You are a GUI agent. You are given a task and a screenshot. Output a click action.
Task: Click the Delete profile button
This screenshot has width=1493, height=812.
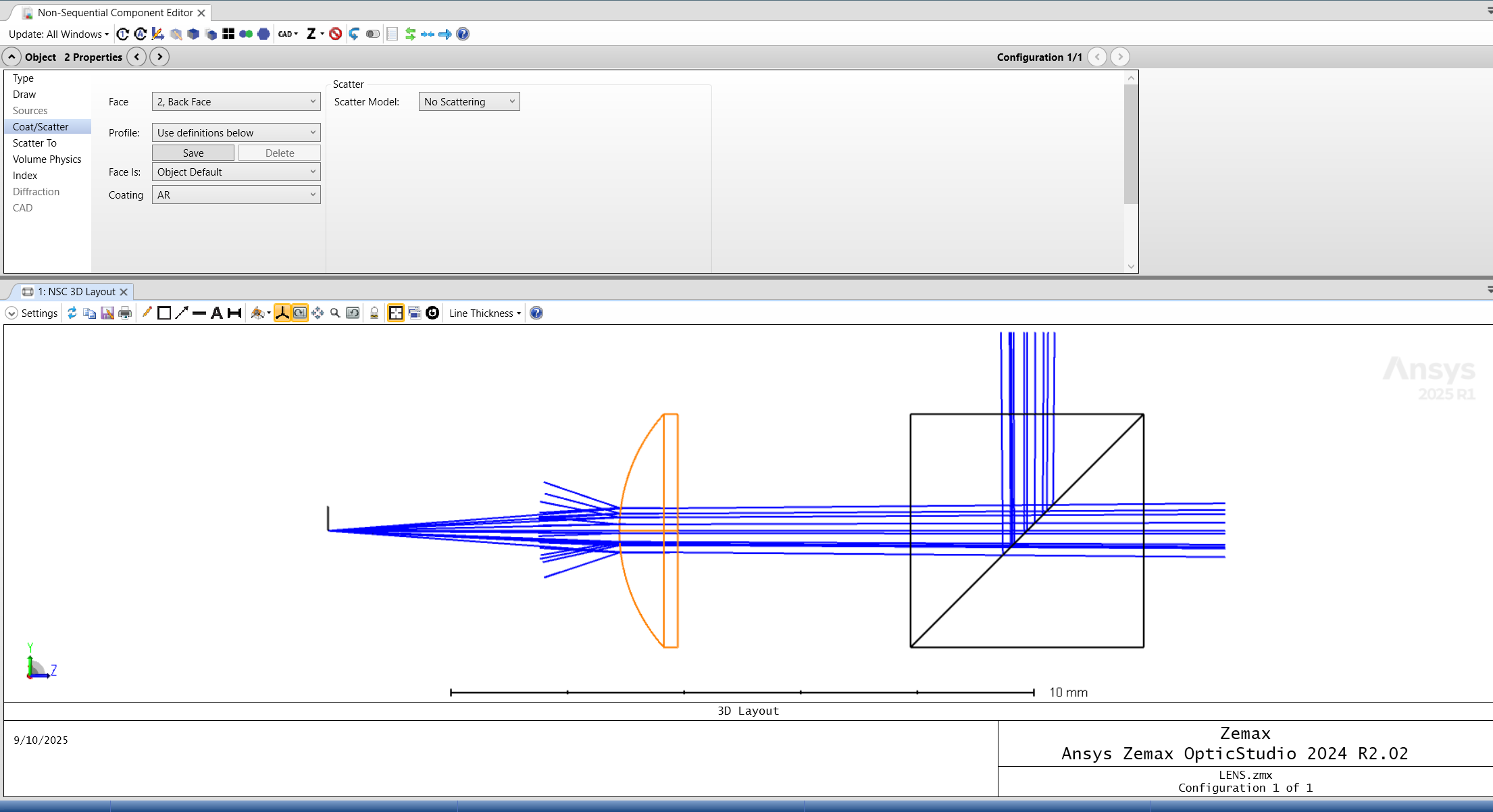coord(279,153)
